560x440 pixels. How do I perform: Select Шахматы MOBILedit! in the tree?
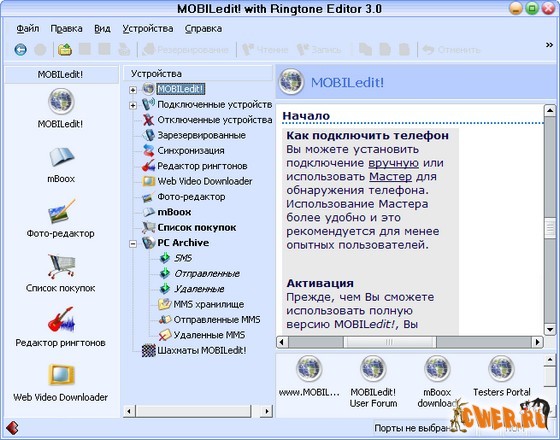click(202, 350)
